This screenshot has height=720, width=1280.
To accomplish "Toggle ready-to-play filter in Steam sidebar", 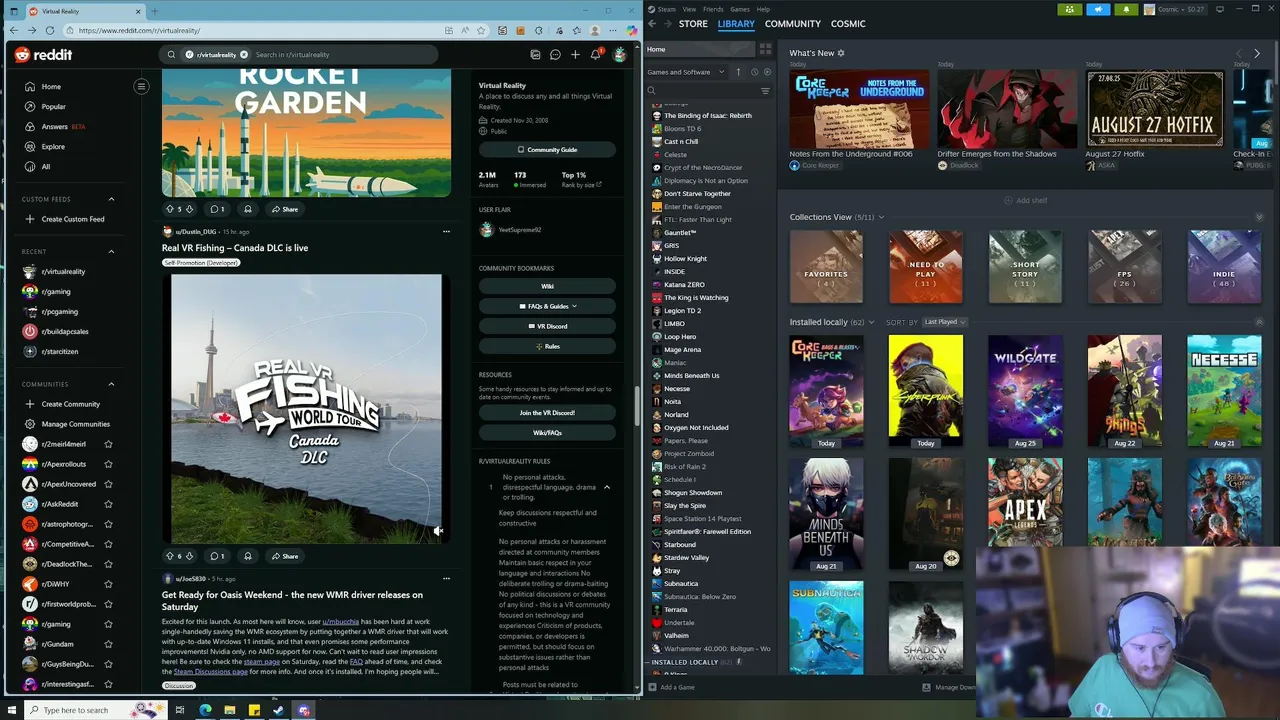I will point(767,72).
